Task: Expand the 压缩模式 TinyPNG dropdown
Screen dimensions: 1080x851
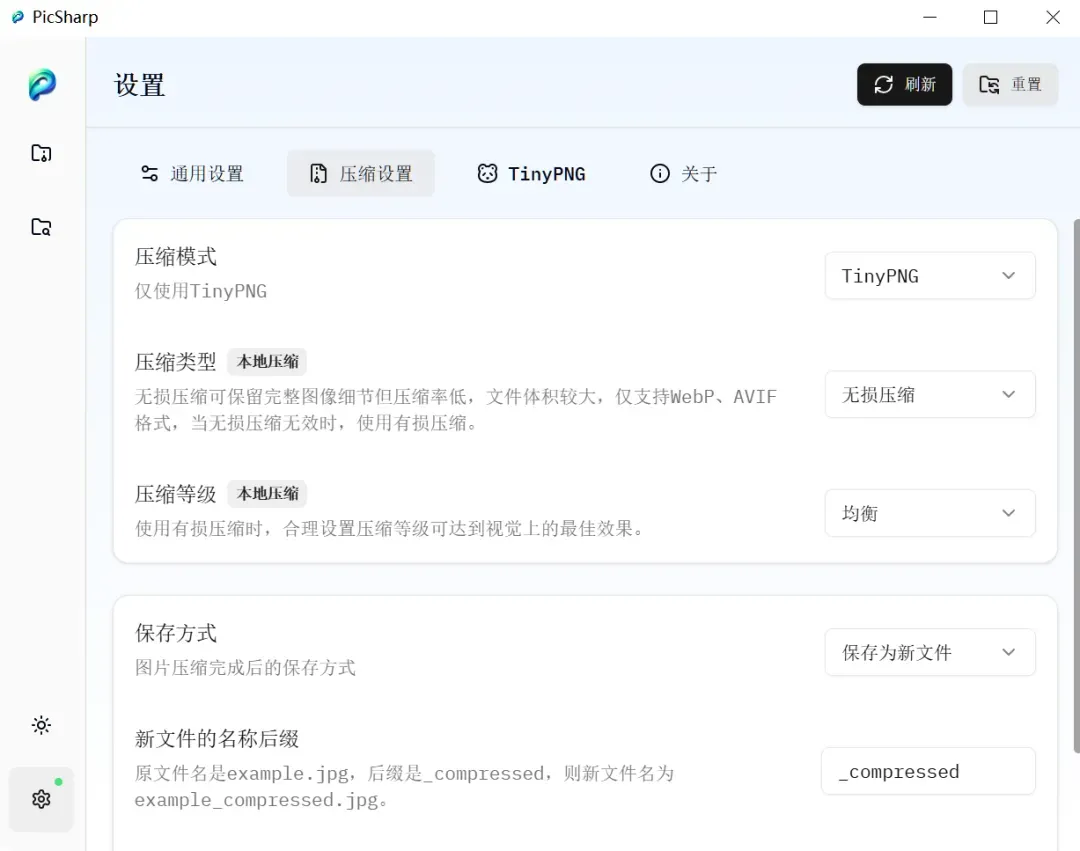Action: point(930,275)
